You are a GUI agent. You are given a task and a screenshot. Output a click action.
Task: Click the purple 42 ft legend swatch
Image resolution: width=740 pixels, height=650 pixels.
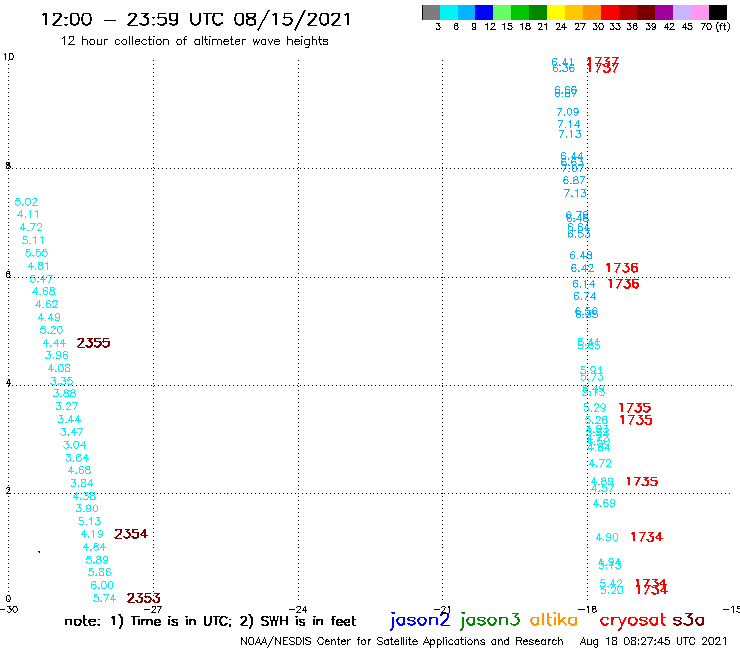(x=664, y=12)
